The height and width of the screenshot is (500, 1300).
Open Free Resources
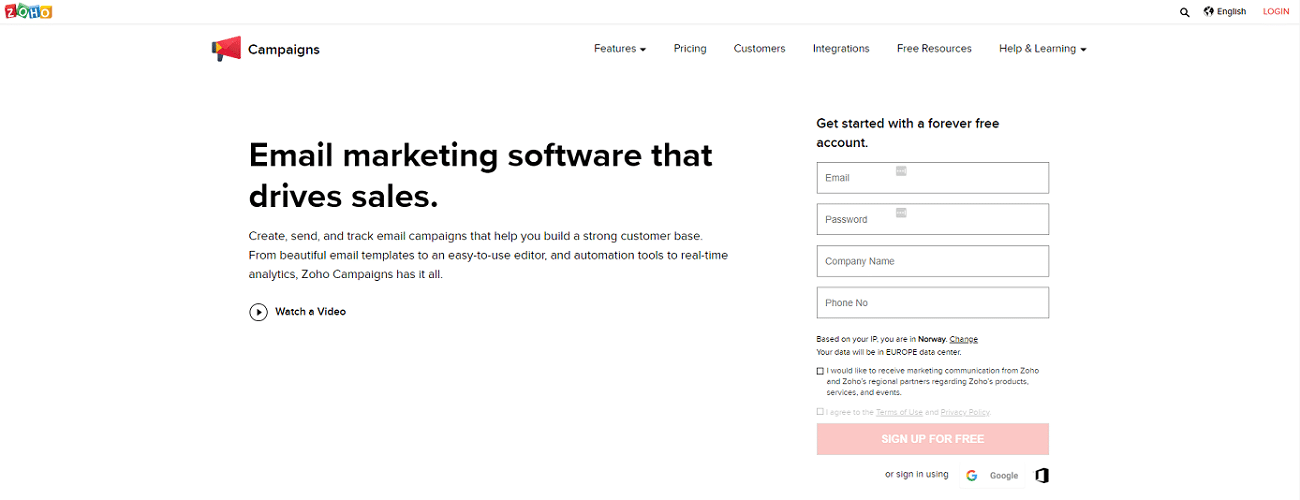(934, 48)
